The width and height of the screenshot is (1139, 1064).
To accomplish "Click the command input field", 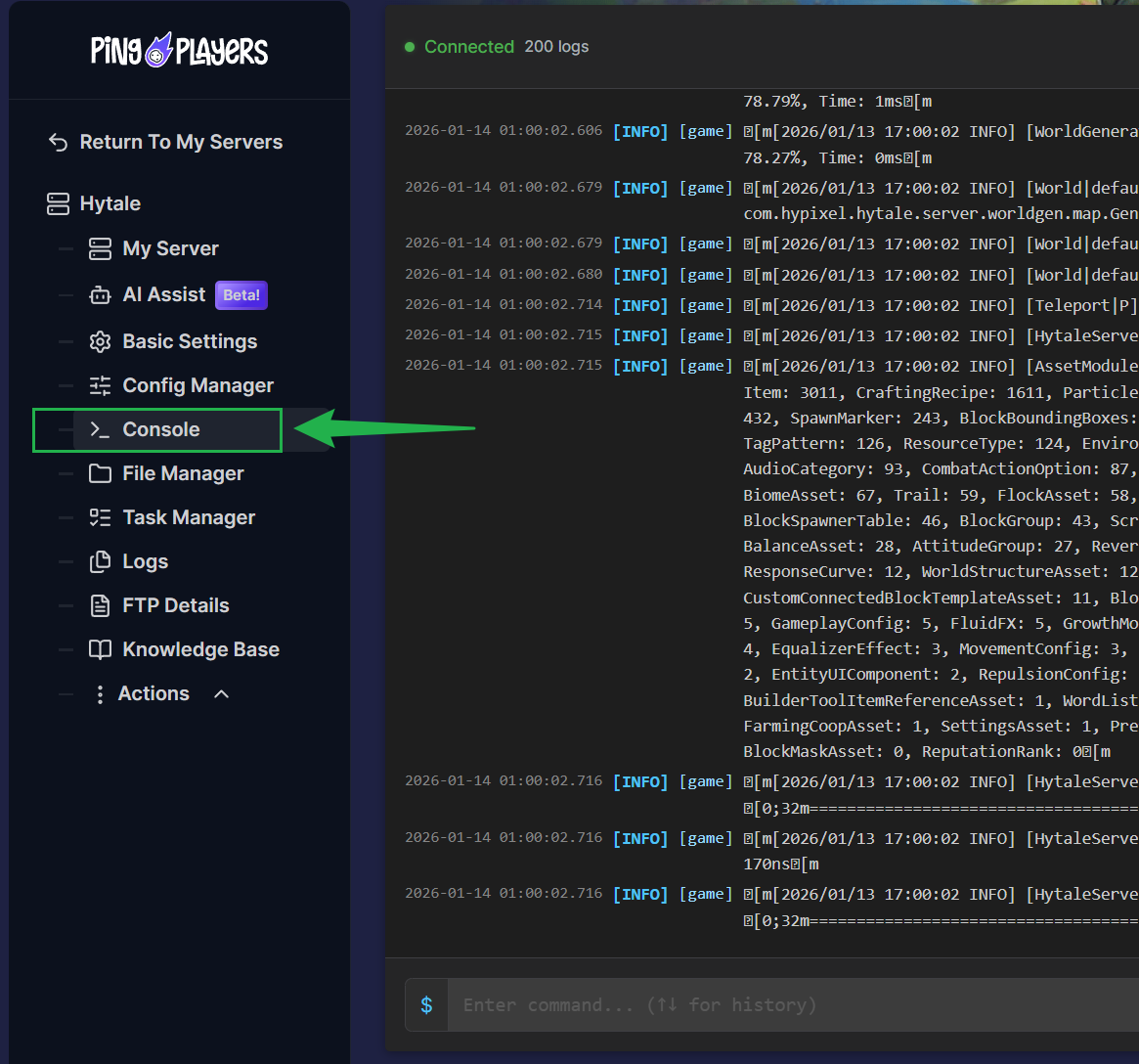I will pyautogui.click(x=684, y=1004).
